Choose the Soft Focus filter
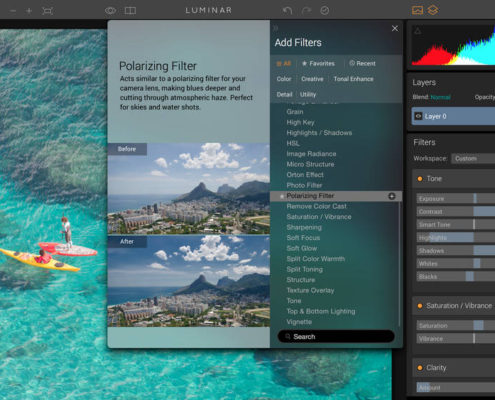This screenshot has width=495, height=400. (303, 238)
